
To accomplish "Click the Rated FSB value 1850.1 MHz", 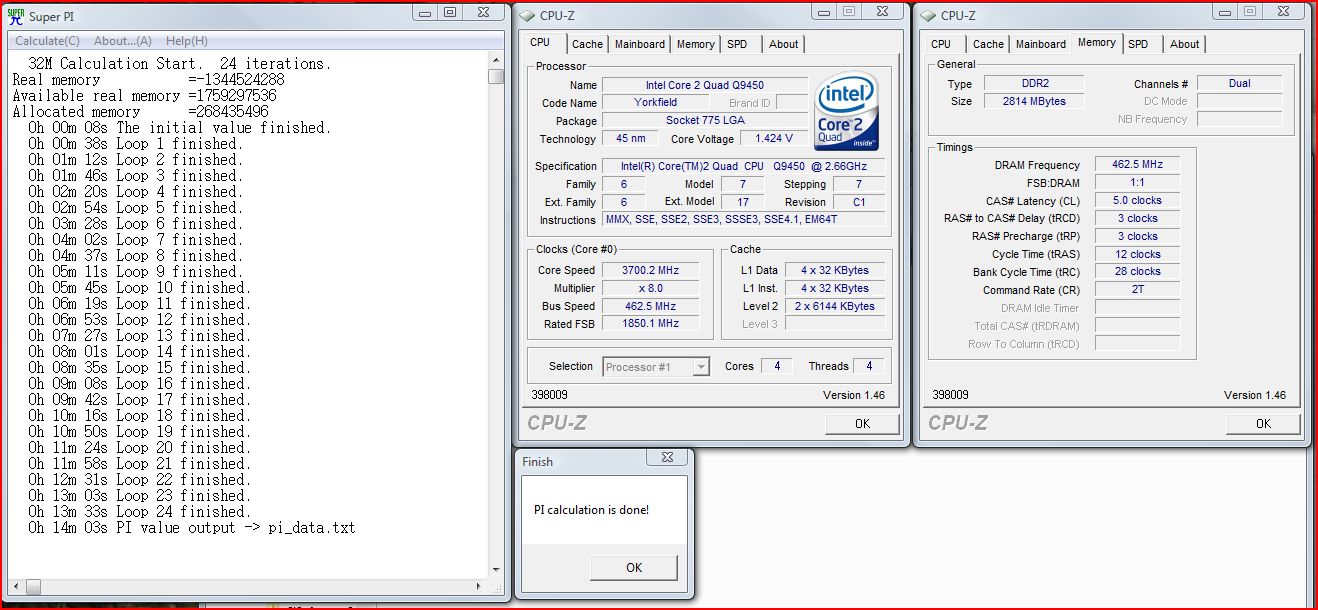I will click(652, 324).
